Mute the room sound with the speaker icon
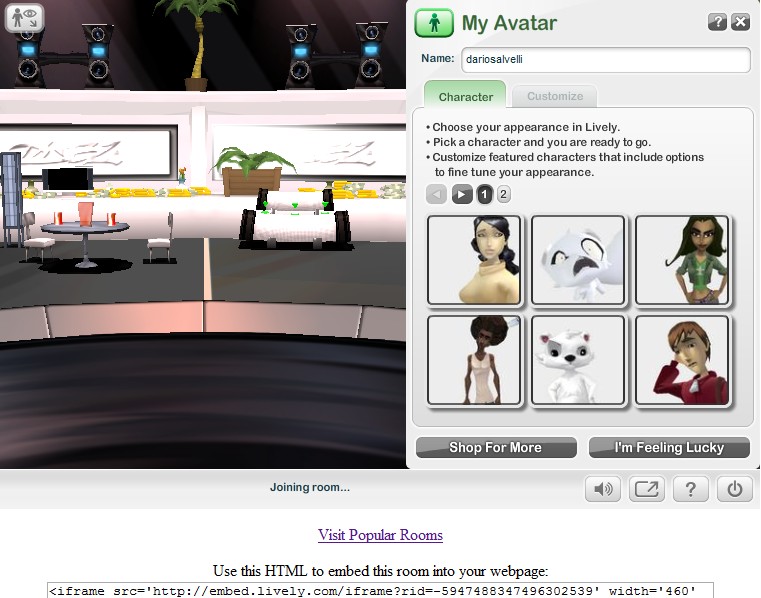 (x=602, y=489)
